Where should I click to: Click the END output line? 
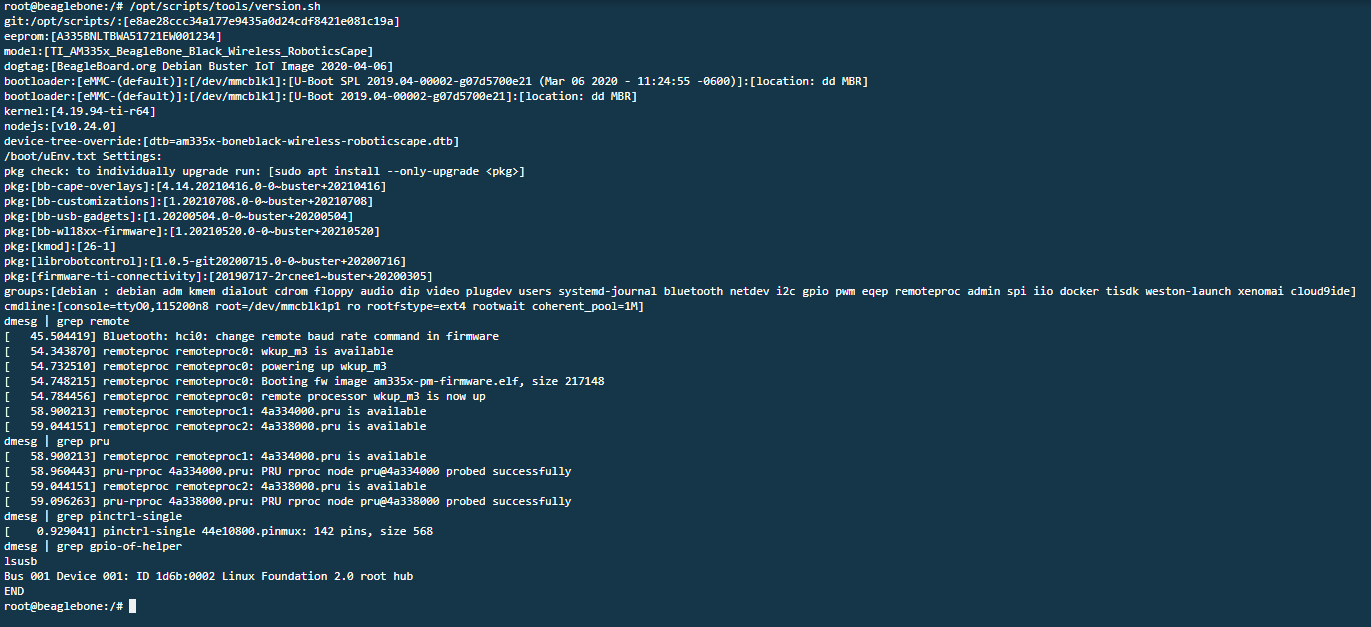click(x=14, y=591)
